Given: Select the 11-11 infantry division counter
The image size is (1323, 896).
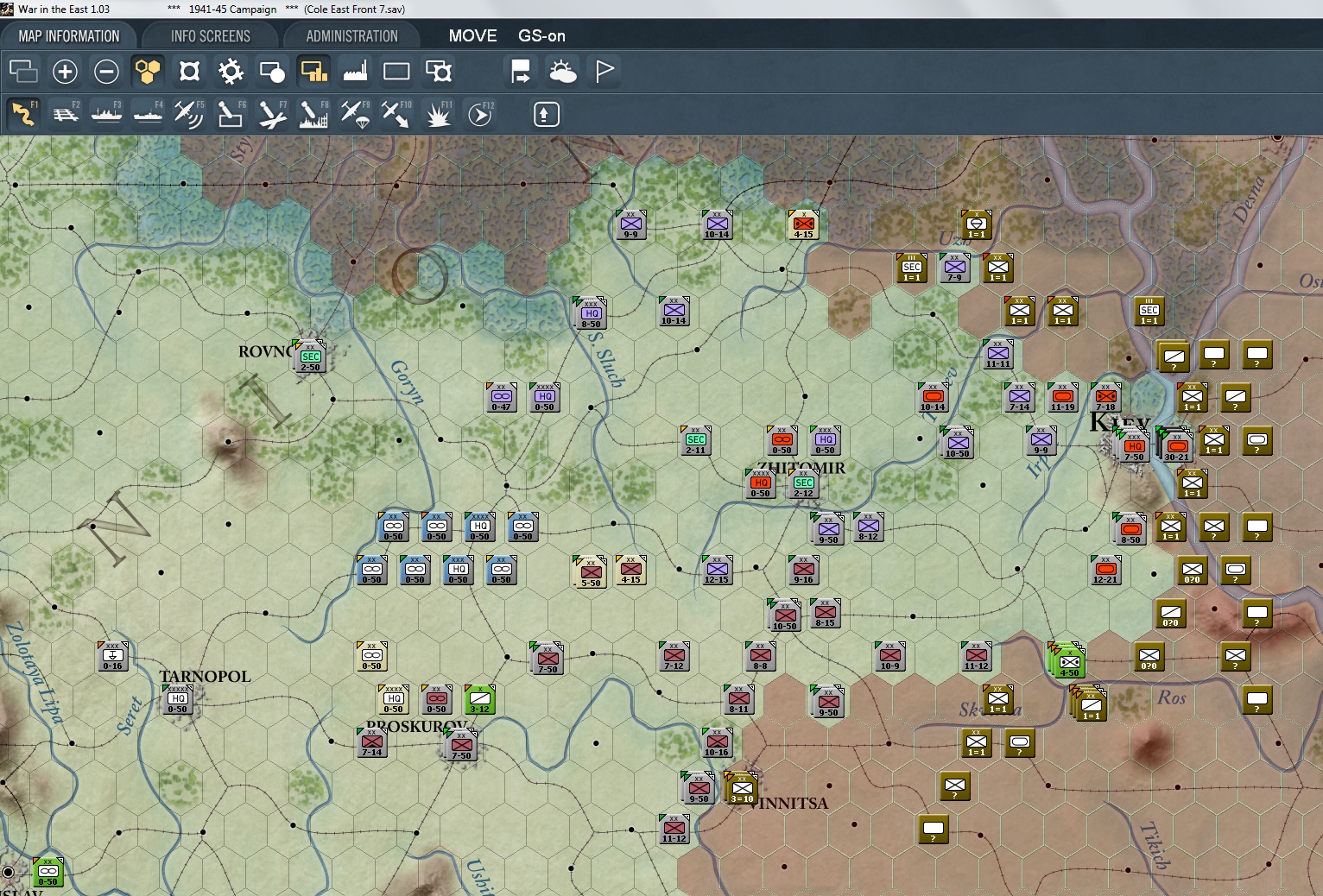Looking at the screenshot, I should click(x=998, y=354).
